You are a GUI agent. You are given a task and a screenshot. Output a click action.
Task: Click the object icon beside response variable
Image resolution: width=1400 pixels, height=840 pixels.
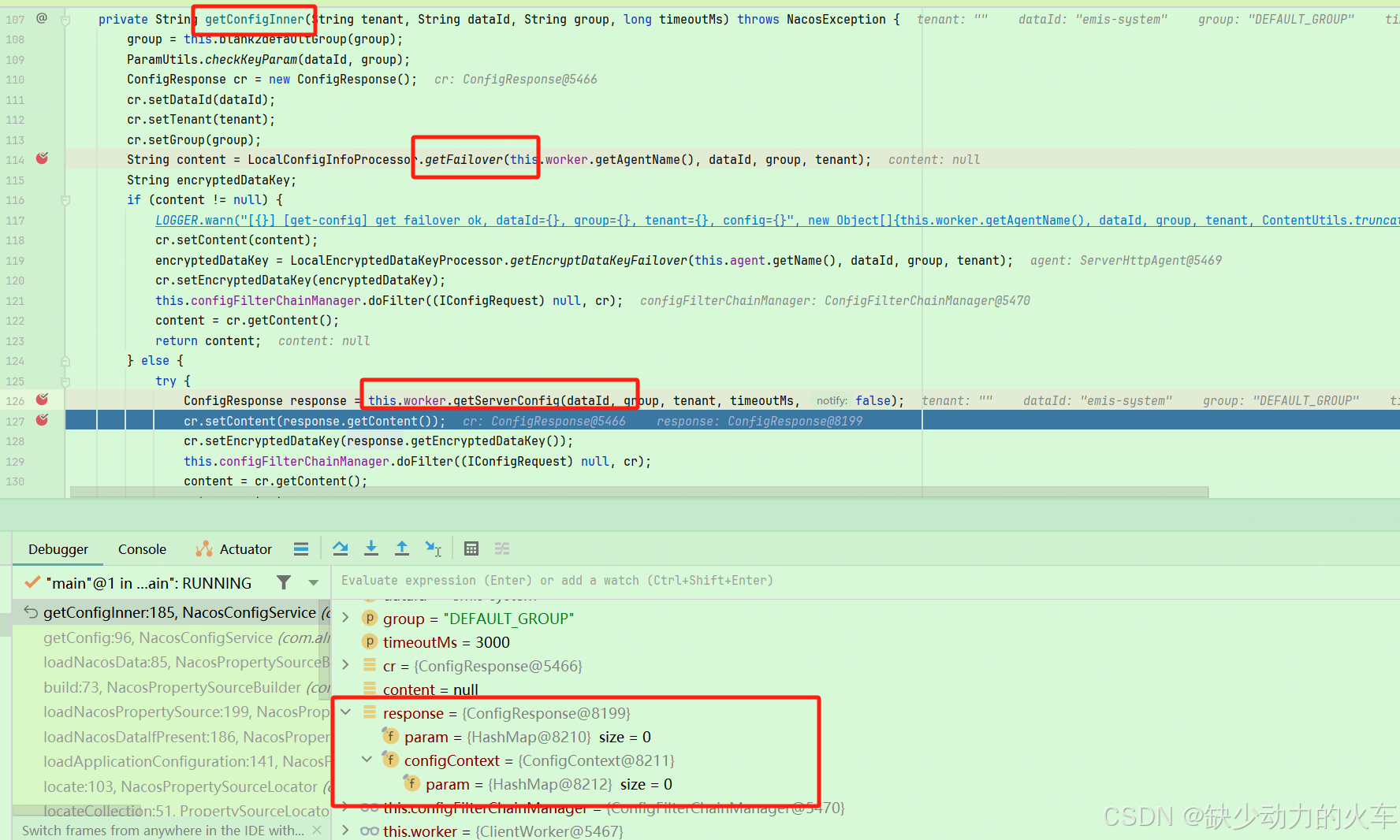[370, 713]
